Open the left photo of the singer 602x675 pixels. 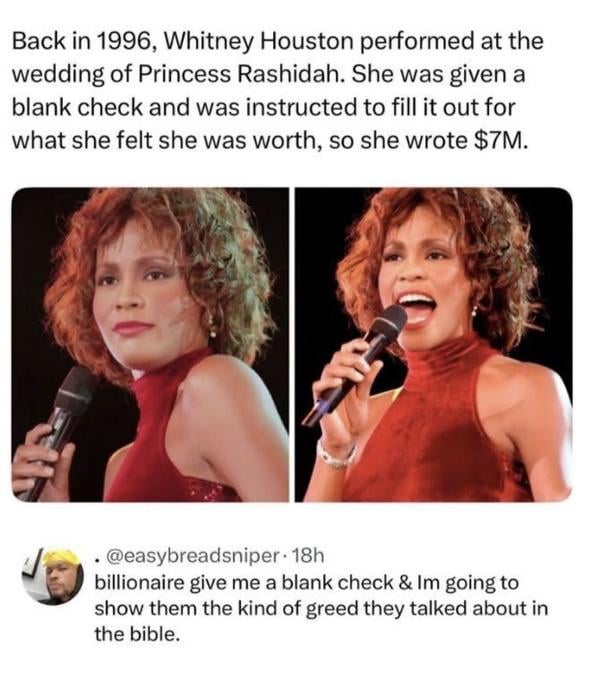[150, 345]
